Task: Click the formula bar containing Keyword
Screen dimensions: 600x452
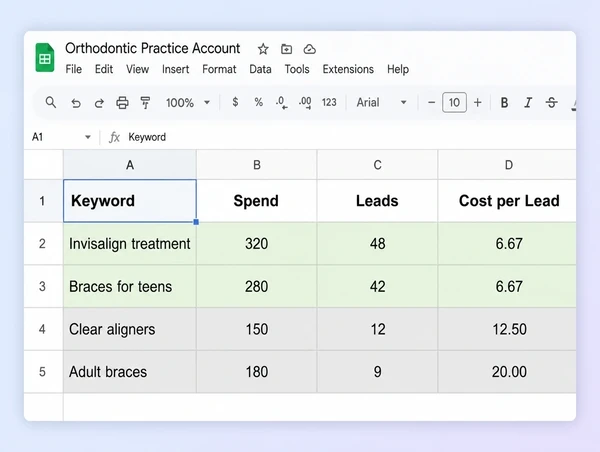Action: coord(350,137)
